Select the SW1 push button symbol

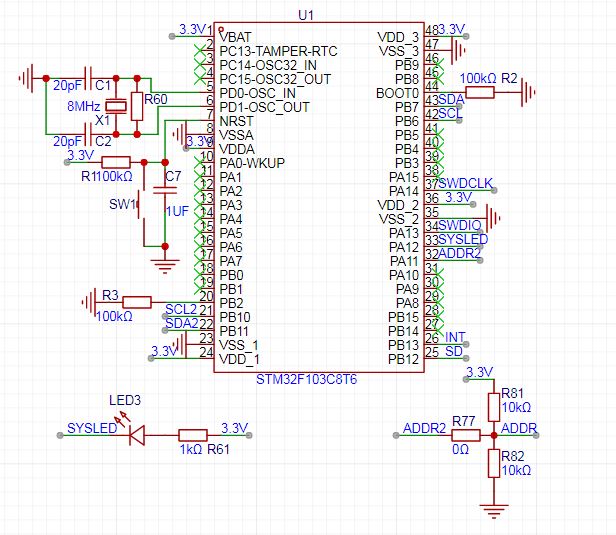coord(141,204)
